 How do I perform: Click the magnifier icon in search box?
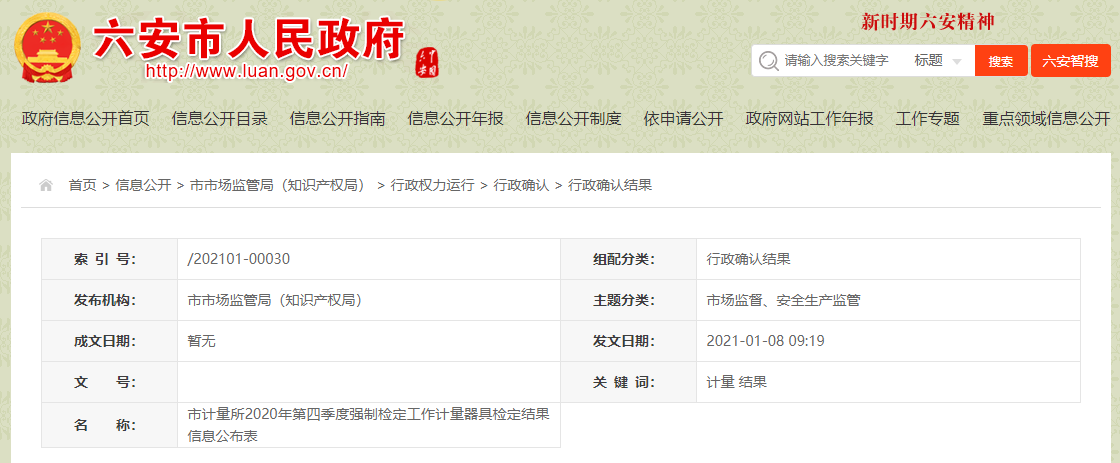[x=768, y=61]
